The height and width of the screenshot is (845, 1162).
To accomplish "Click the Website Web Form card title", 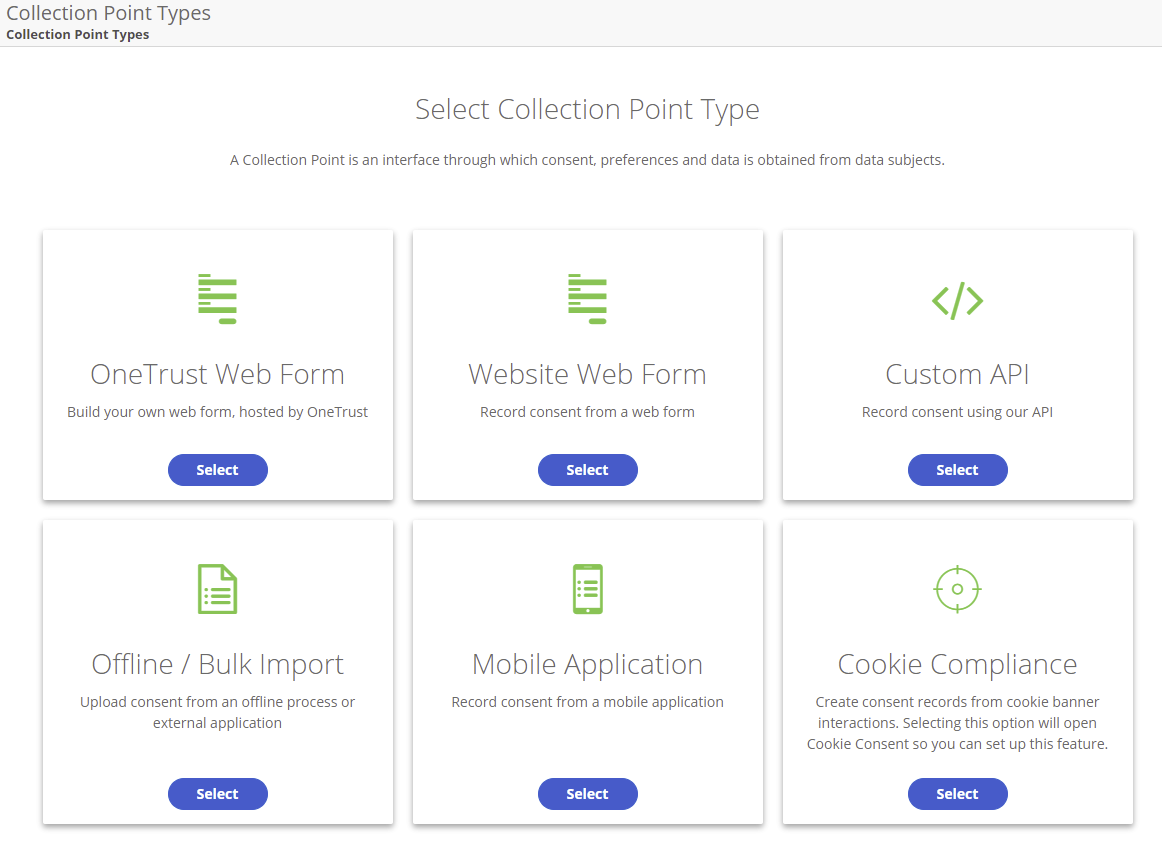I will click(x=587, y=374).
